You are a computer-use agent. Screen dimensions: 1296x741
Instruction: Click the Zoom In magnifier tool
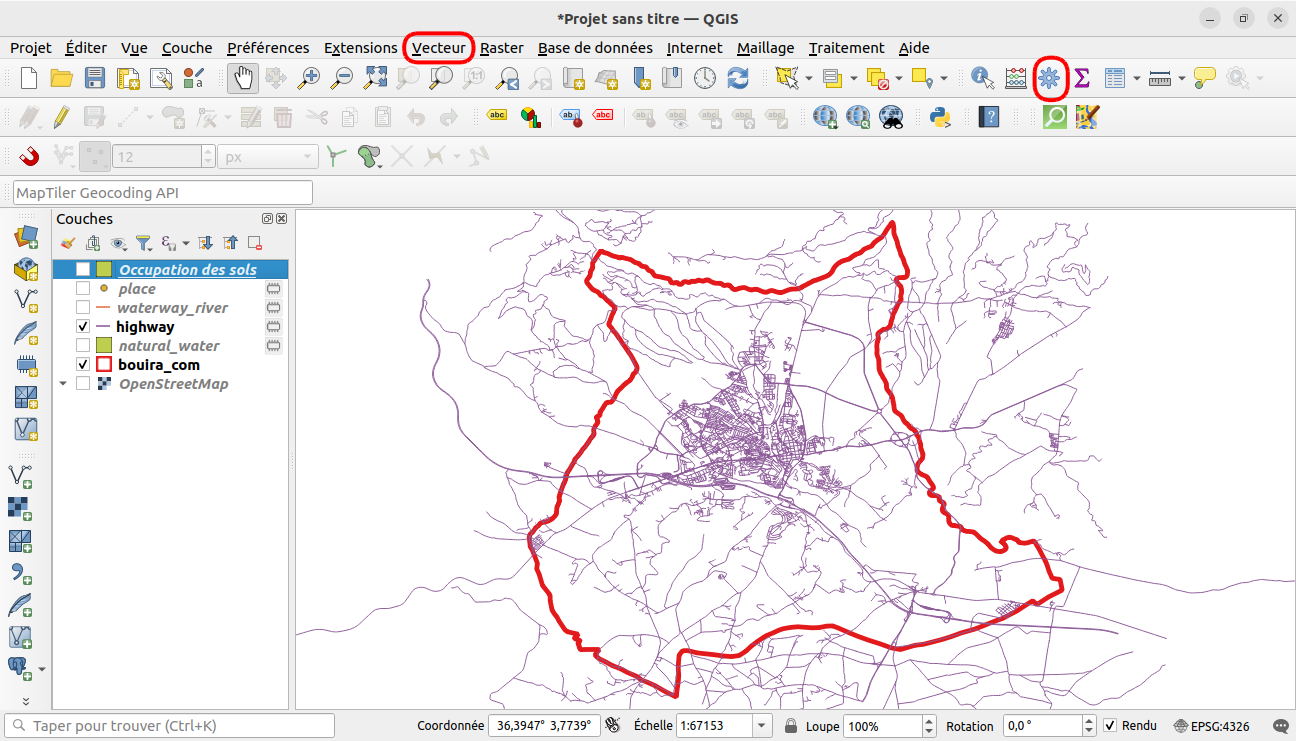pos(309,78)
